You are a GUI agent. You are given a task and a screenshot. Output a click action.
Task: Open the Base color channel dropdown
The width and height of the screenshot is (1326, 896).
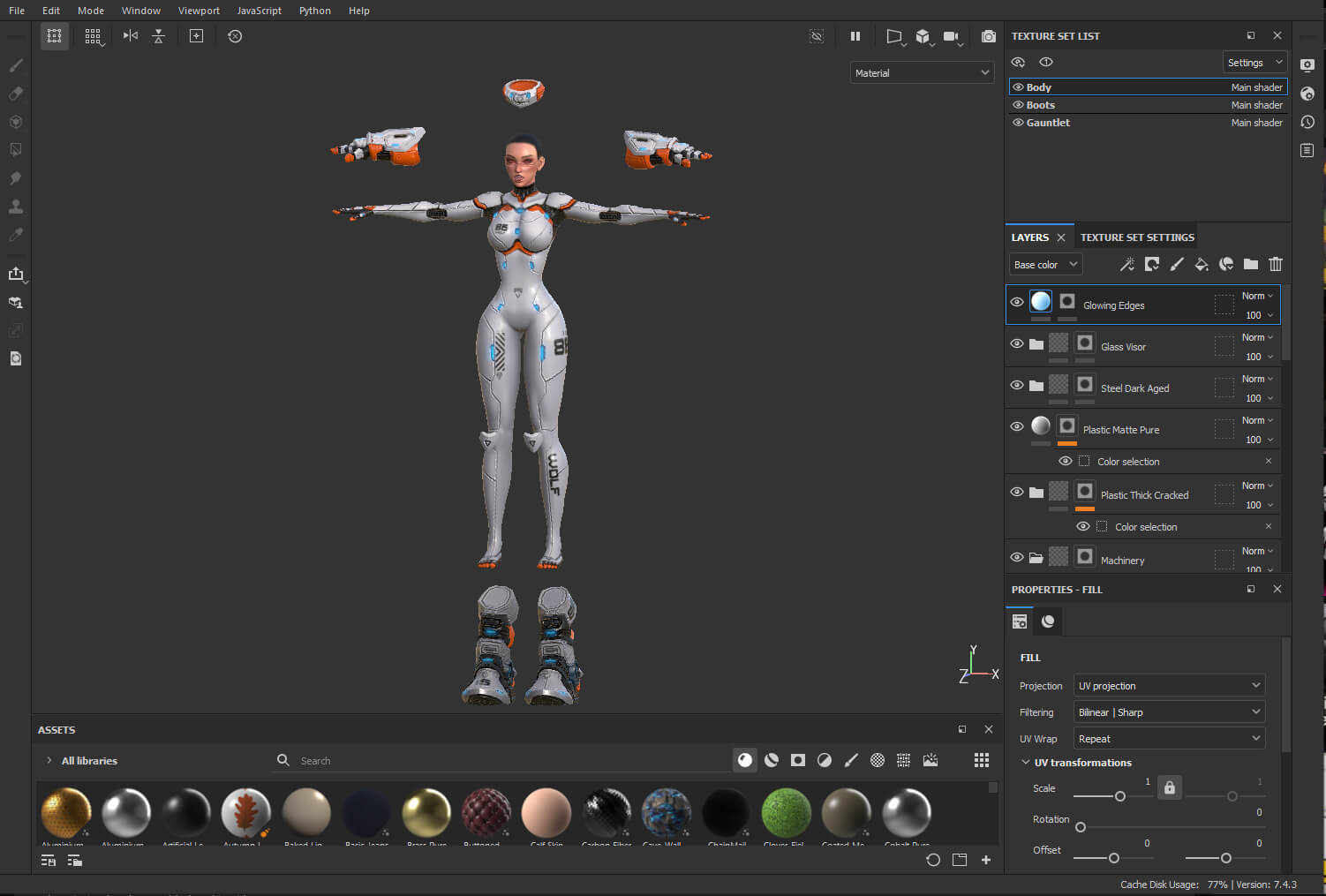(1045, 265)
